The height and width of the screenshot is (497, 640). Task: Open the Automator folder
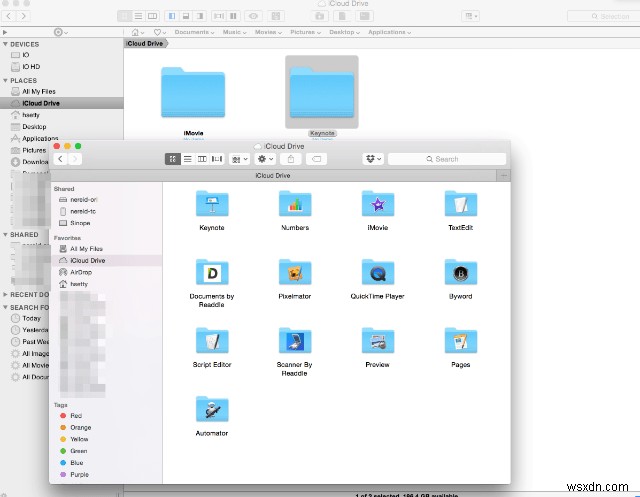point(212,410)
